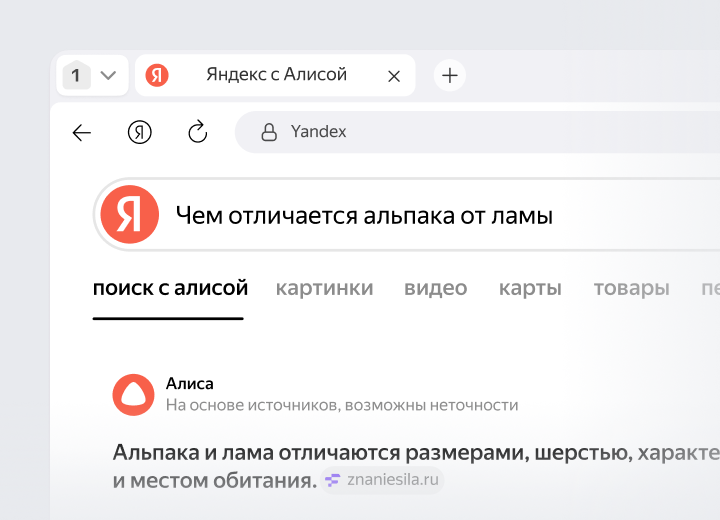This screenshot has height=520, width=720.
Task: Switch to поиск с алисой tab
Action: tap(170, 288)
